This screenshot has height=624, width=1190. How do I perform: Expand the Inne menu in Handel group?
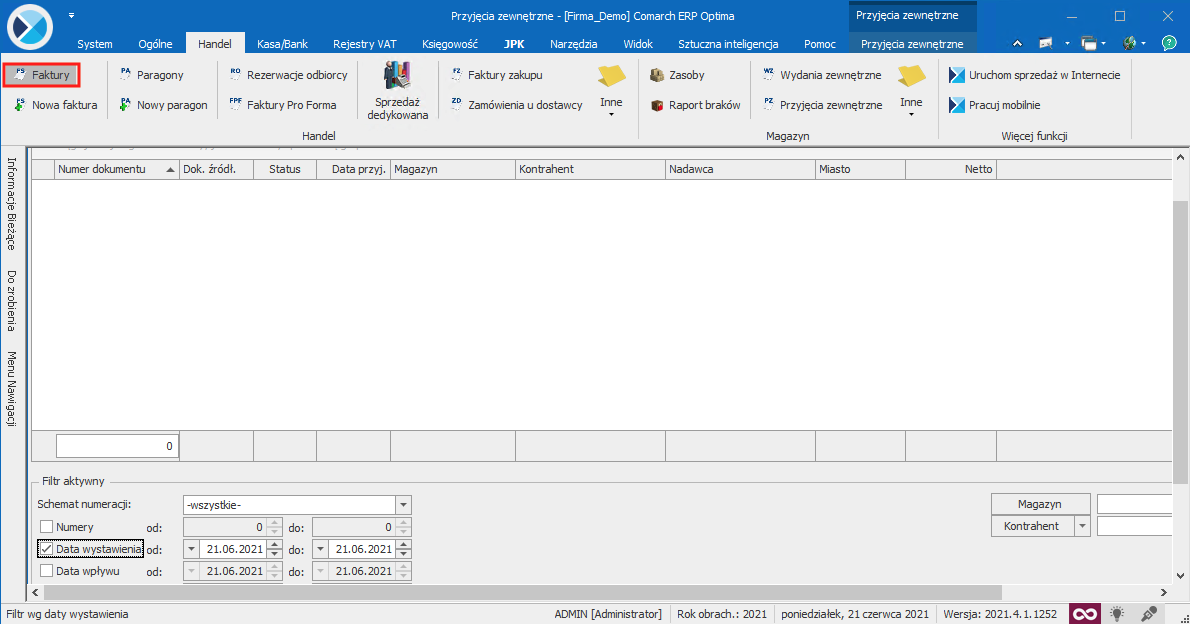coord(611,106)
